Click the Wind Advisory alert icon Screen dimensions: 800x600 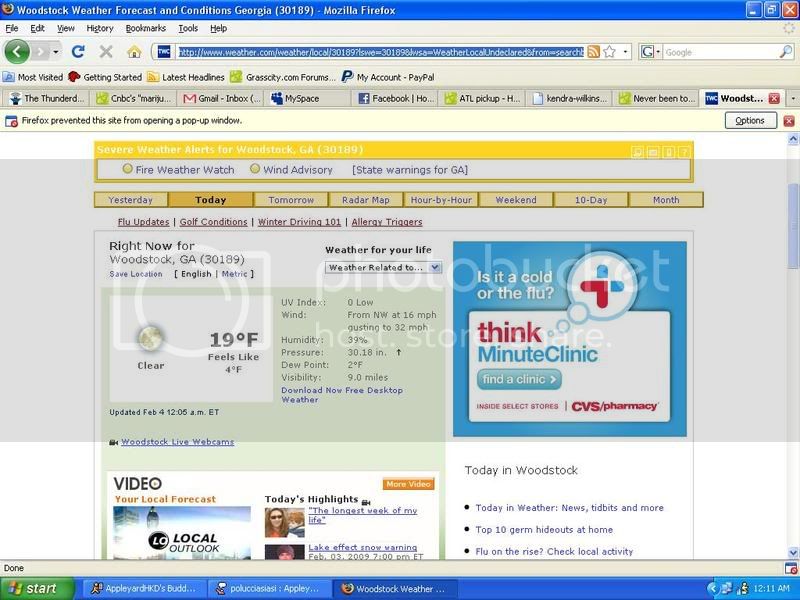255,168
